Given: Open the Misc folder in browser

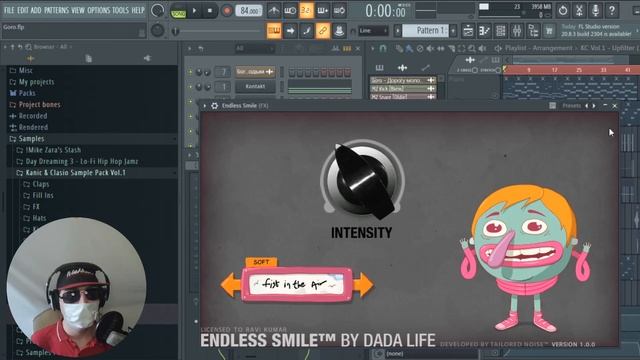Looking at the screenshot, I should point(26,70).
